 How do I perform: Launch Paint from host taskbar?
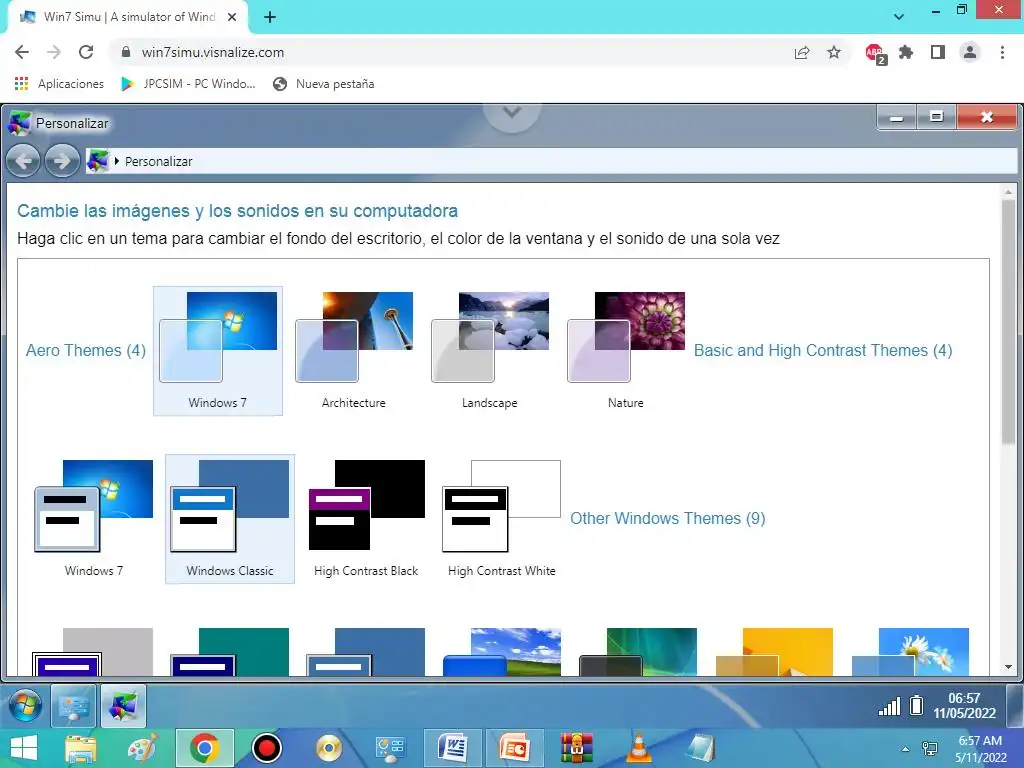[142, 748]
